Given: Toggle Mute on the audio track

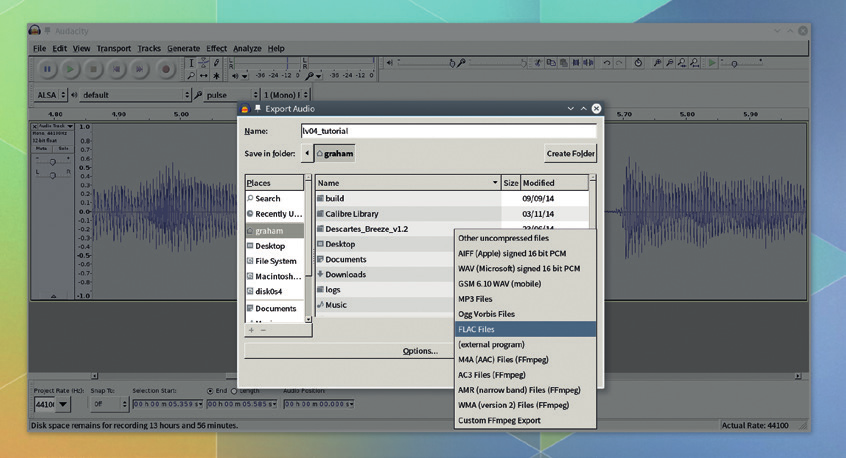Looking at the screenshot, I should [x=42, y=148].
